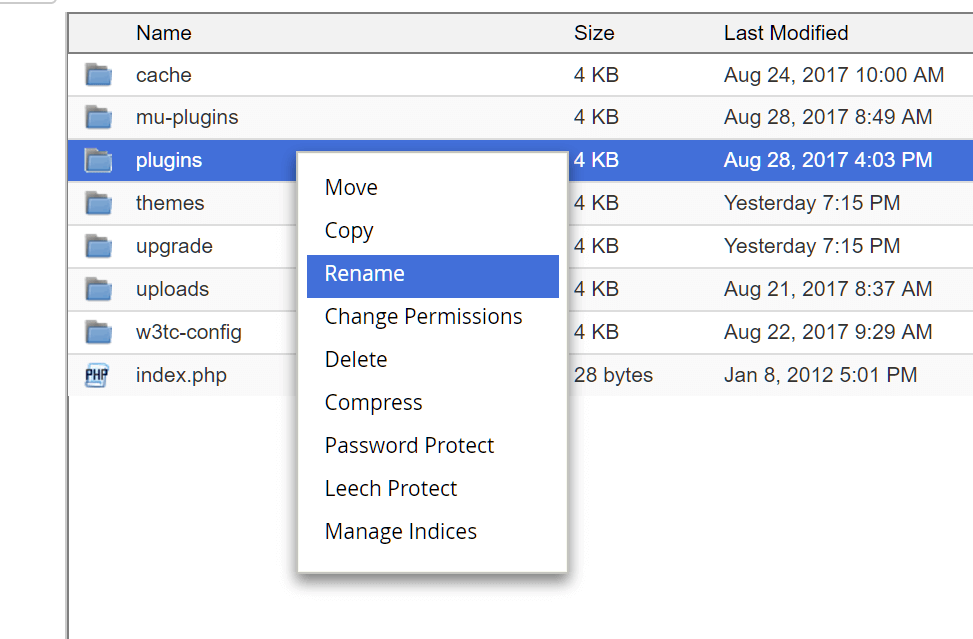Image resolution: width=973 pixels, height=639 pixels.
Task: Click the plugins folder icon
Action: point(98,160)
